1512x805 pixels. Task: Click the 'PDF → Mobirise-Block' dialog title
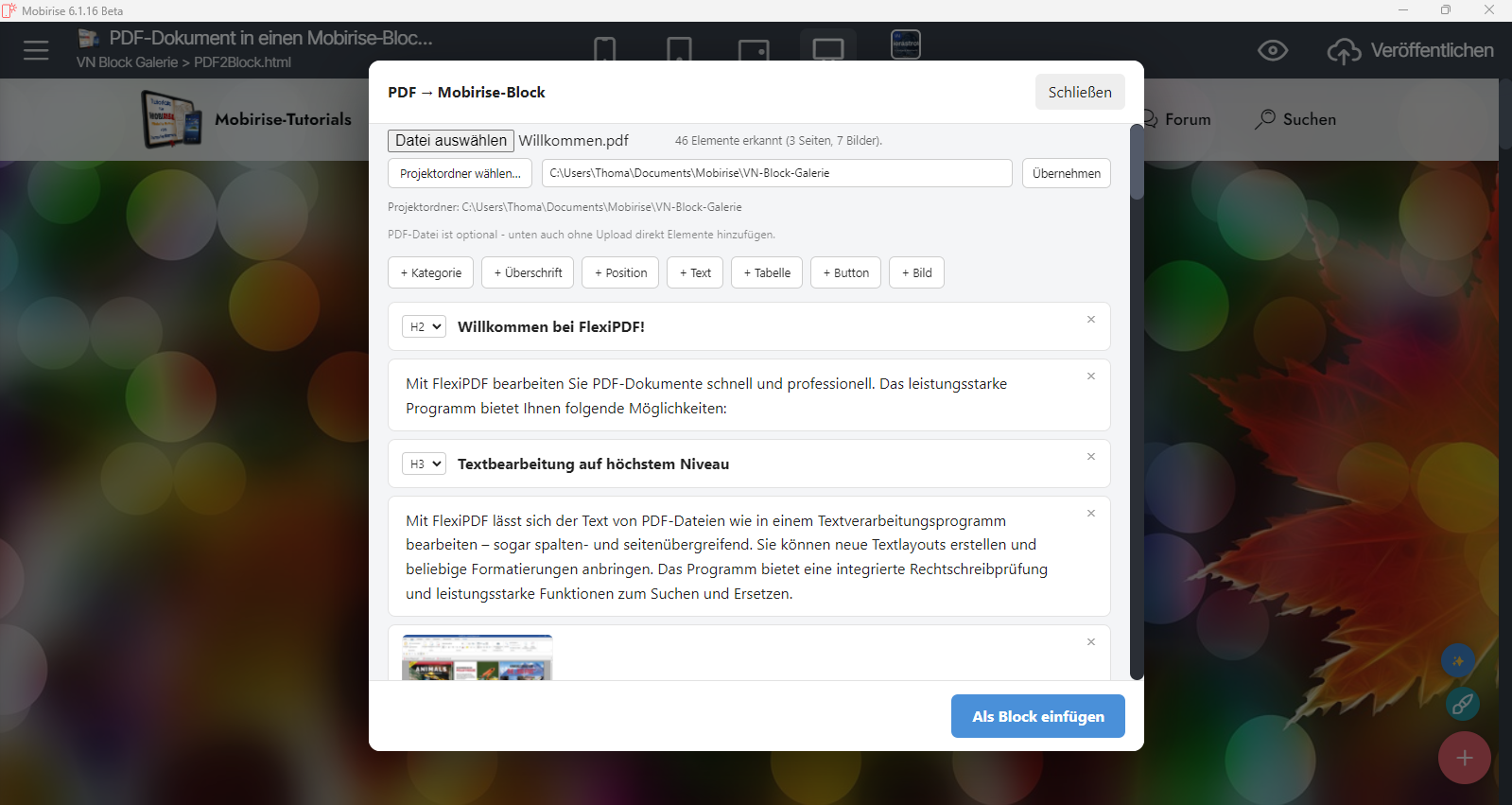pyautogui.click(x=466, y=92)
